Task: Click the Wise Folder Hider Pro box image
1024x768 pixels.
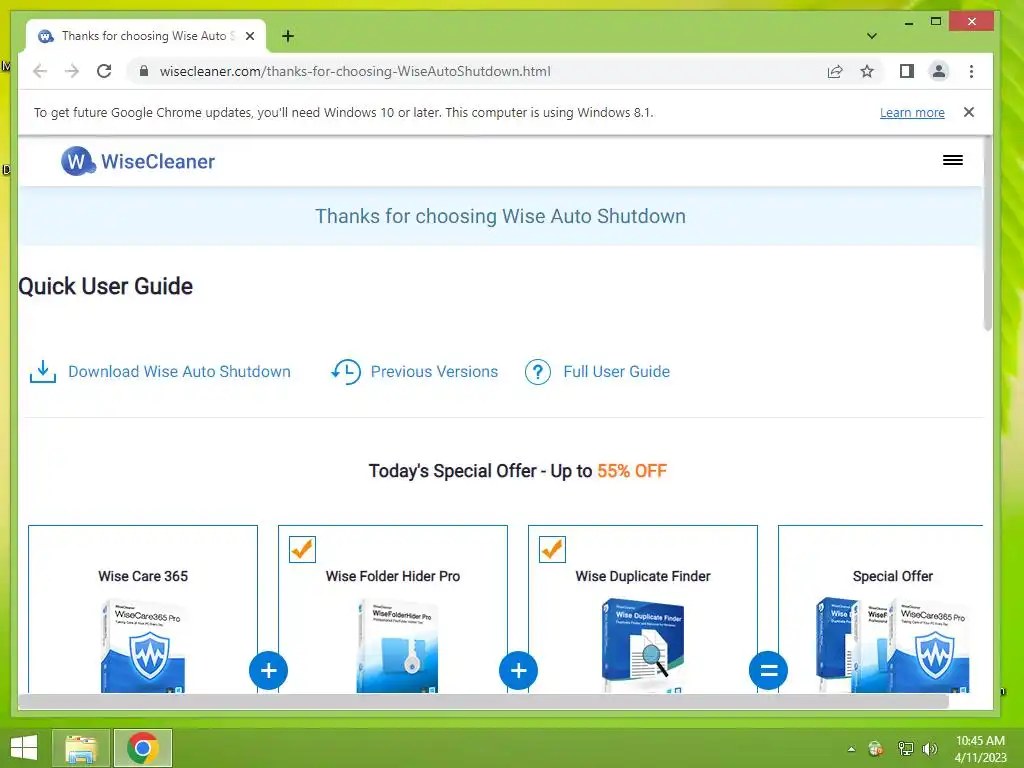Action: coord(397,646)
